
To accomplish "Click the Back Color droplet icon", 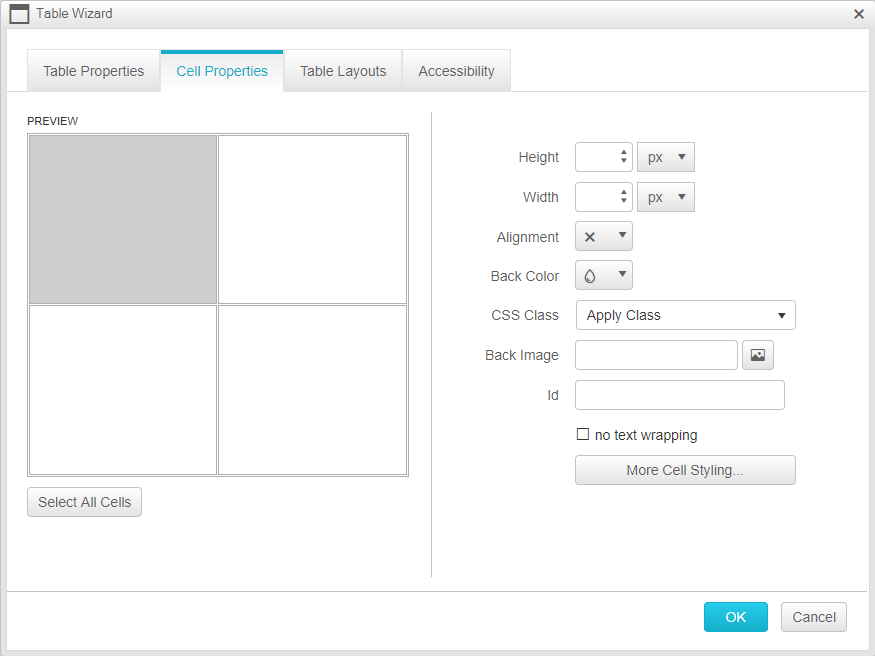I will click(590, 276).
